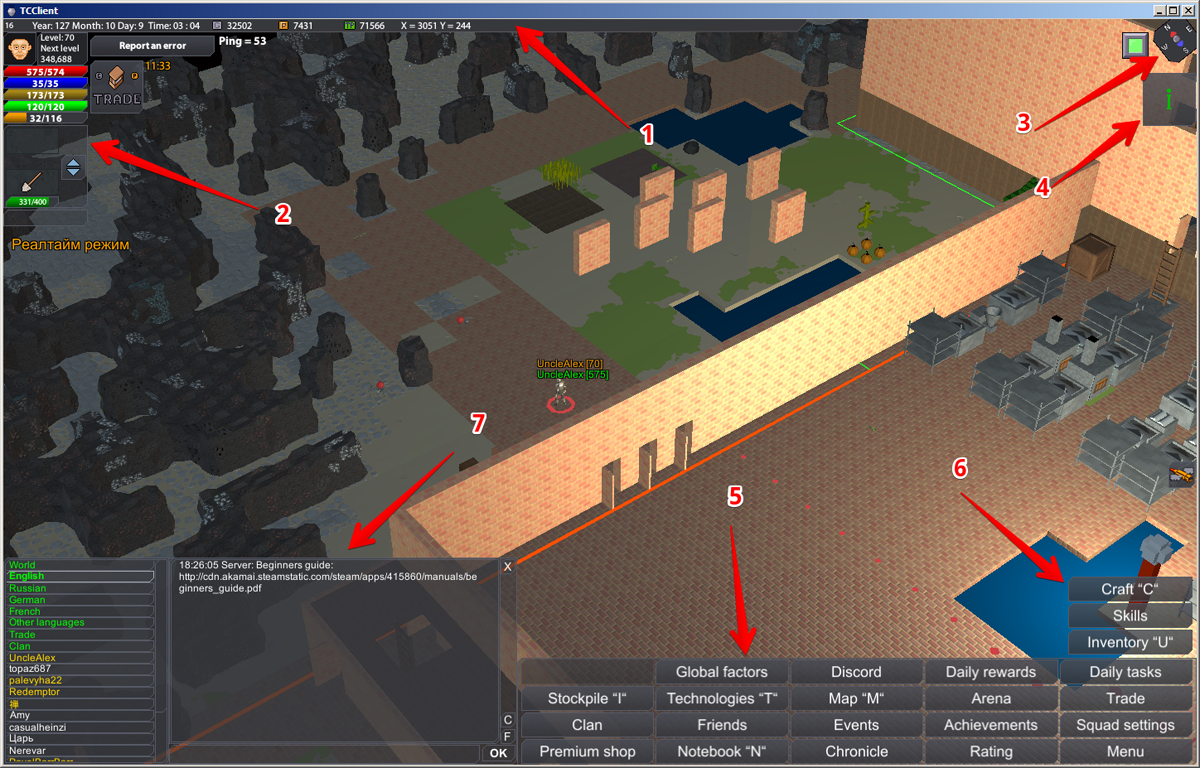This screenshot has height=768, width=1200.
Task: Select the World chat channel
Action: tap(80, 565)
